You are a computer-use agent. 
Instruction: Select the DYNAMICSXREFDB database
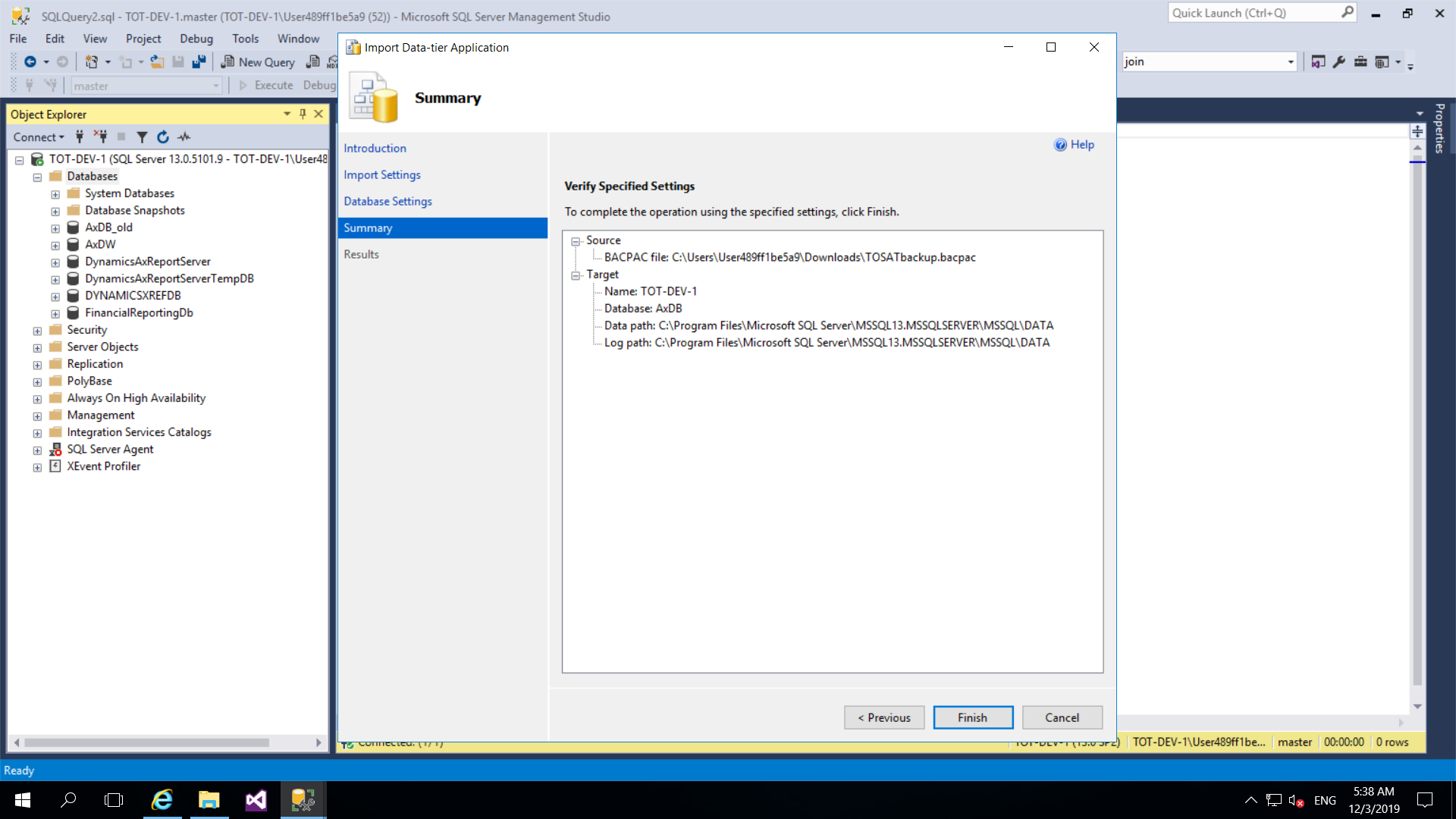pyautogui.click(x=133, y=296)
